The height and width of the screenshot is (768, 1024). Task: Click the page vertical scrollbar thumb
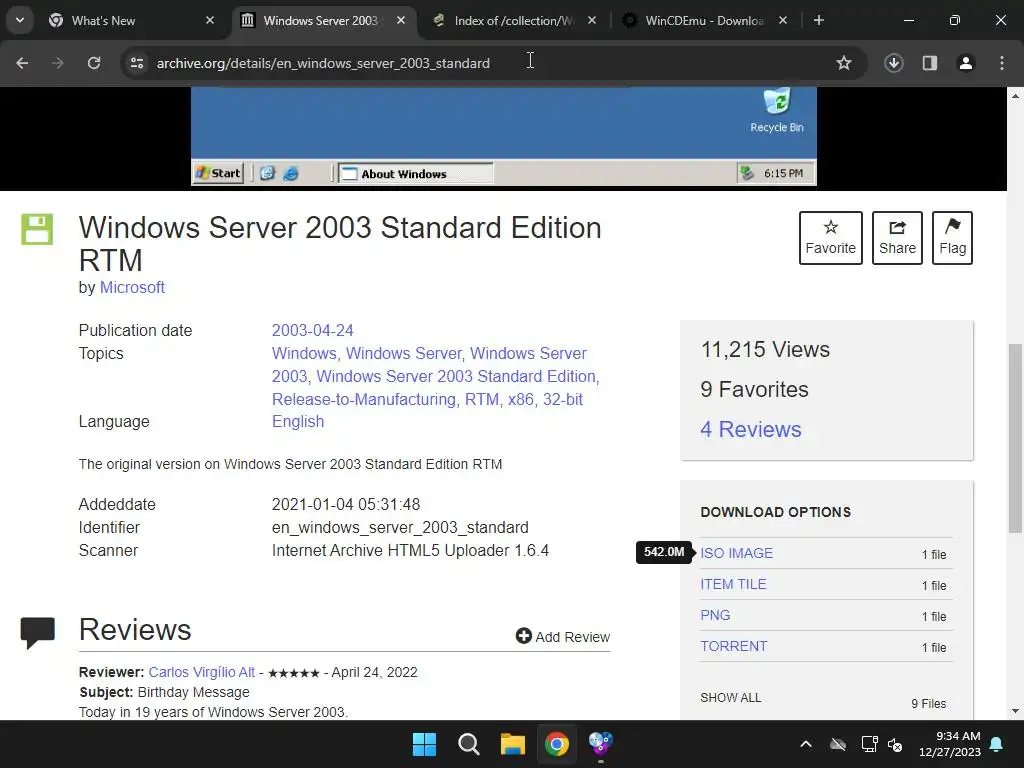(1015, 438)
